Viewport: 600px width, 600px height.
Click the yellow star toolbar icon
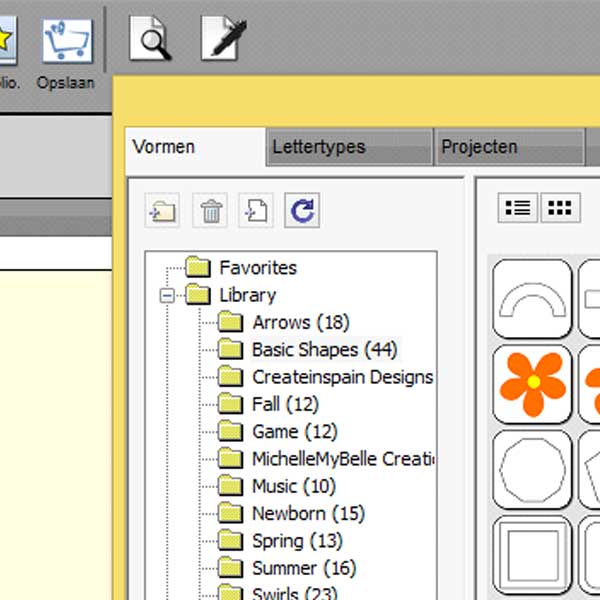tap(6, 40)
